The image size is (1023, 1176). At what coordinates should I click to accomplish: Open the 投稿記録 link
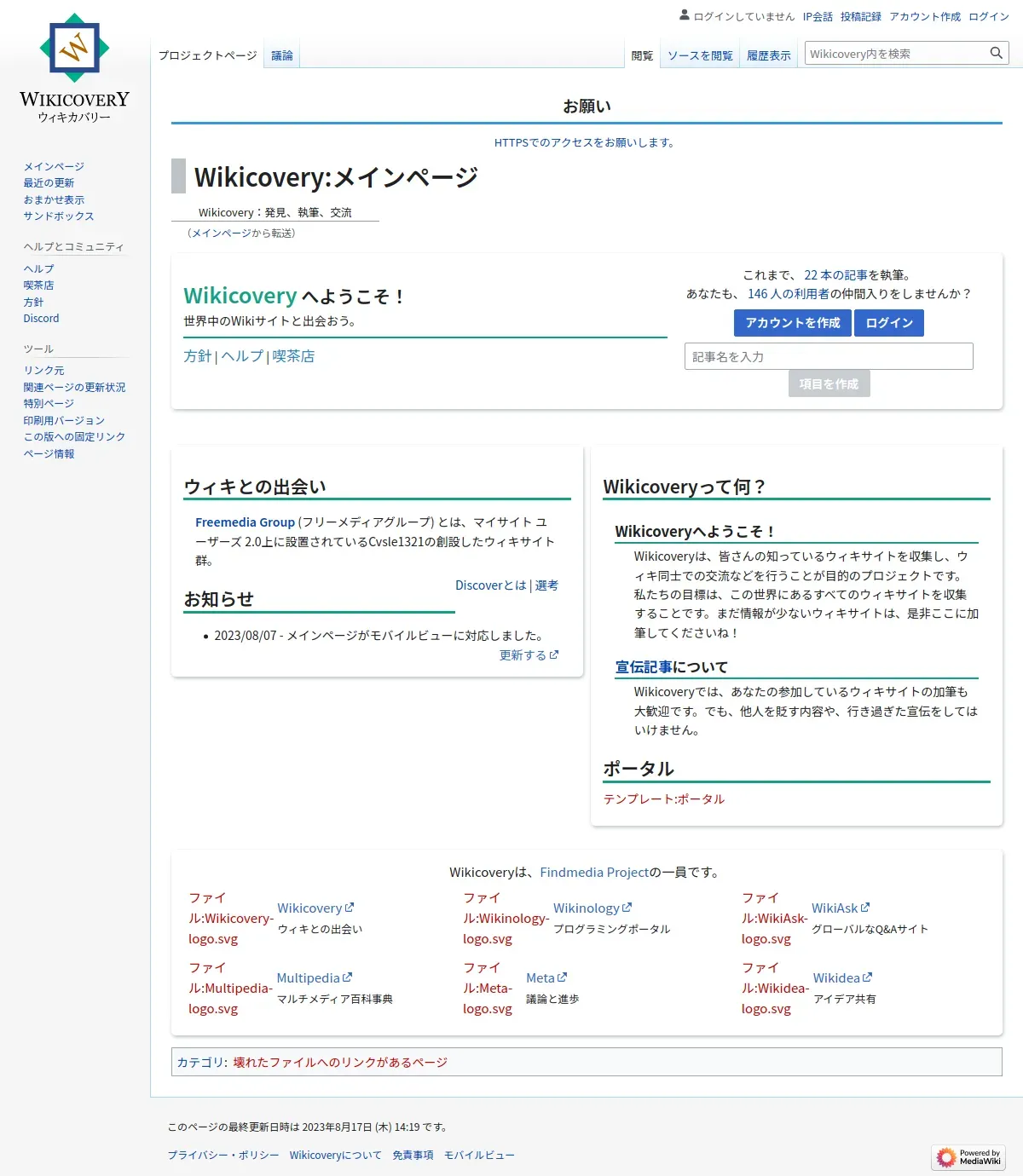pyautogui.click(x=861, y=16)
